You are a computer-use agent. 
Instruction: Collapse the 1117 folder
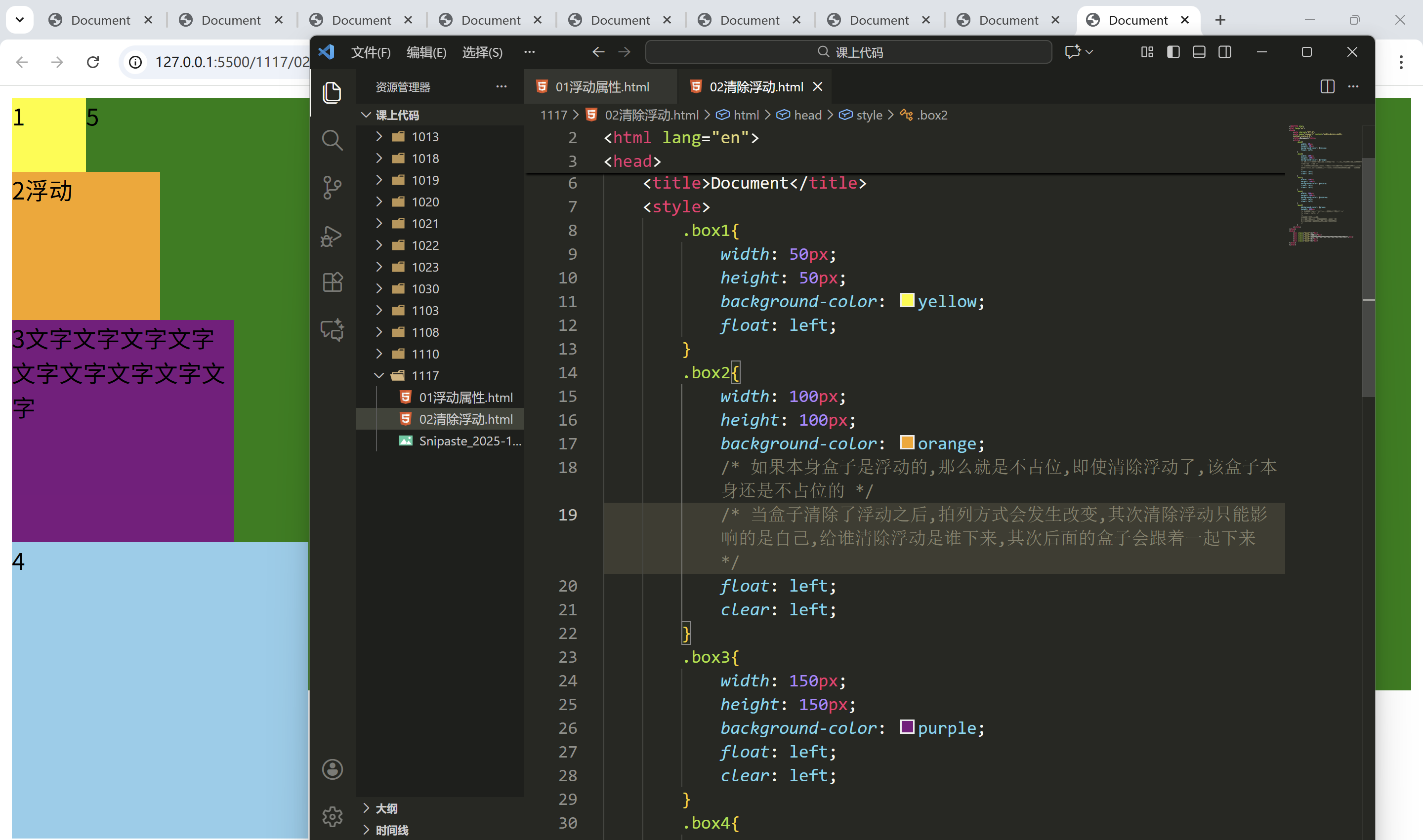coord(425,376)
